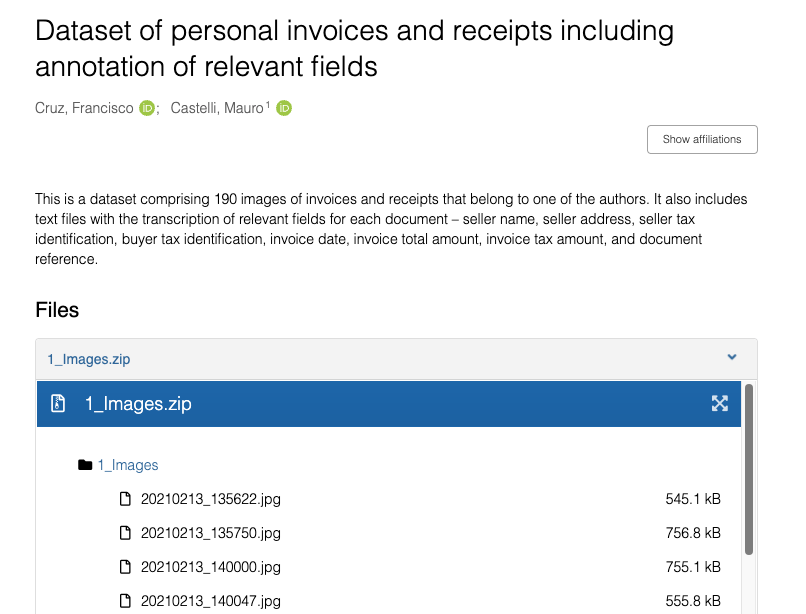Open the 1_Images.zip link in the file header
This screenshot has height=614, width=806.
[88, 359]
